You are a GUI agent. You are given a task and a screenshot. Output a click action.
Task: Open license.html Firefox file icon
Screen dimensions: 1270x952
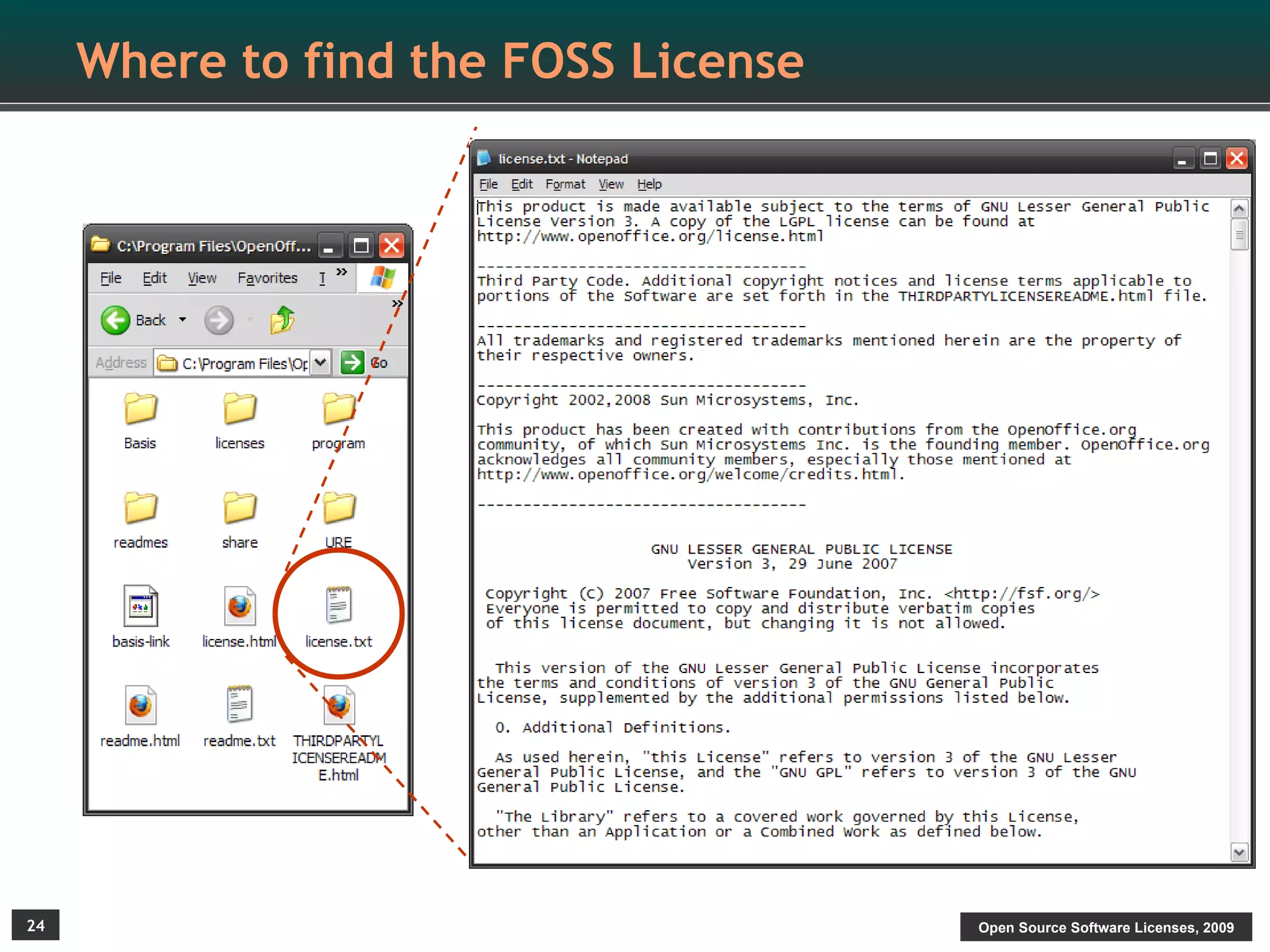point(239,607)
